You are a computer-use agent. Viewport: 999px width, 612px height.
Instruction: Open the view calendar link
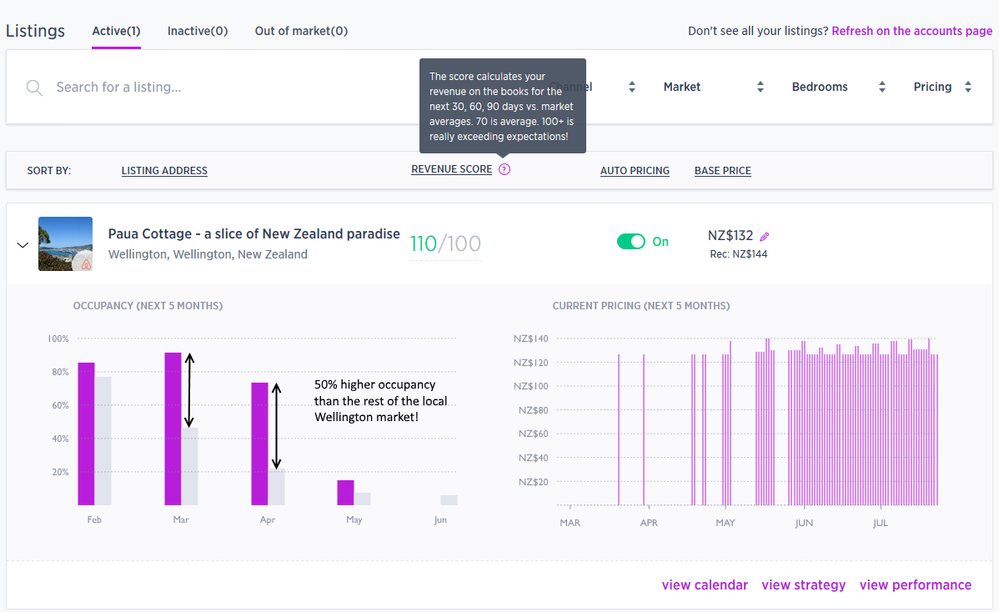pyautogui.click(x=704, y=585)
